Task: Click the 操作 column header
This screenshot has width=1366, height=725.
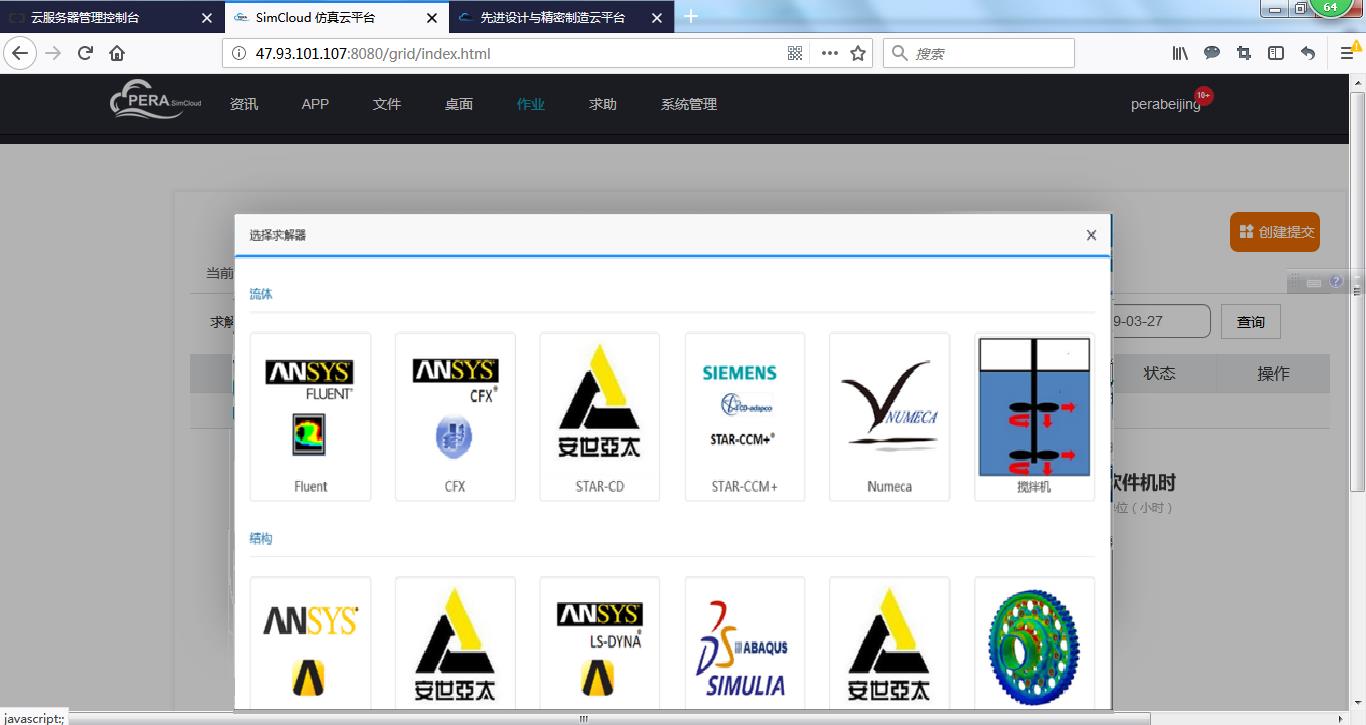Action: pos(1273,373)
